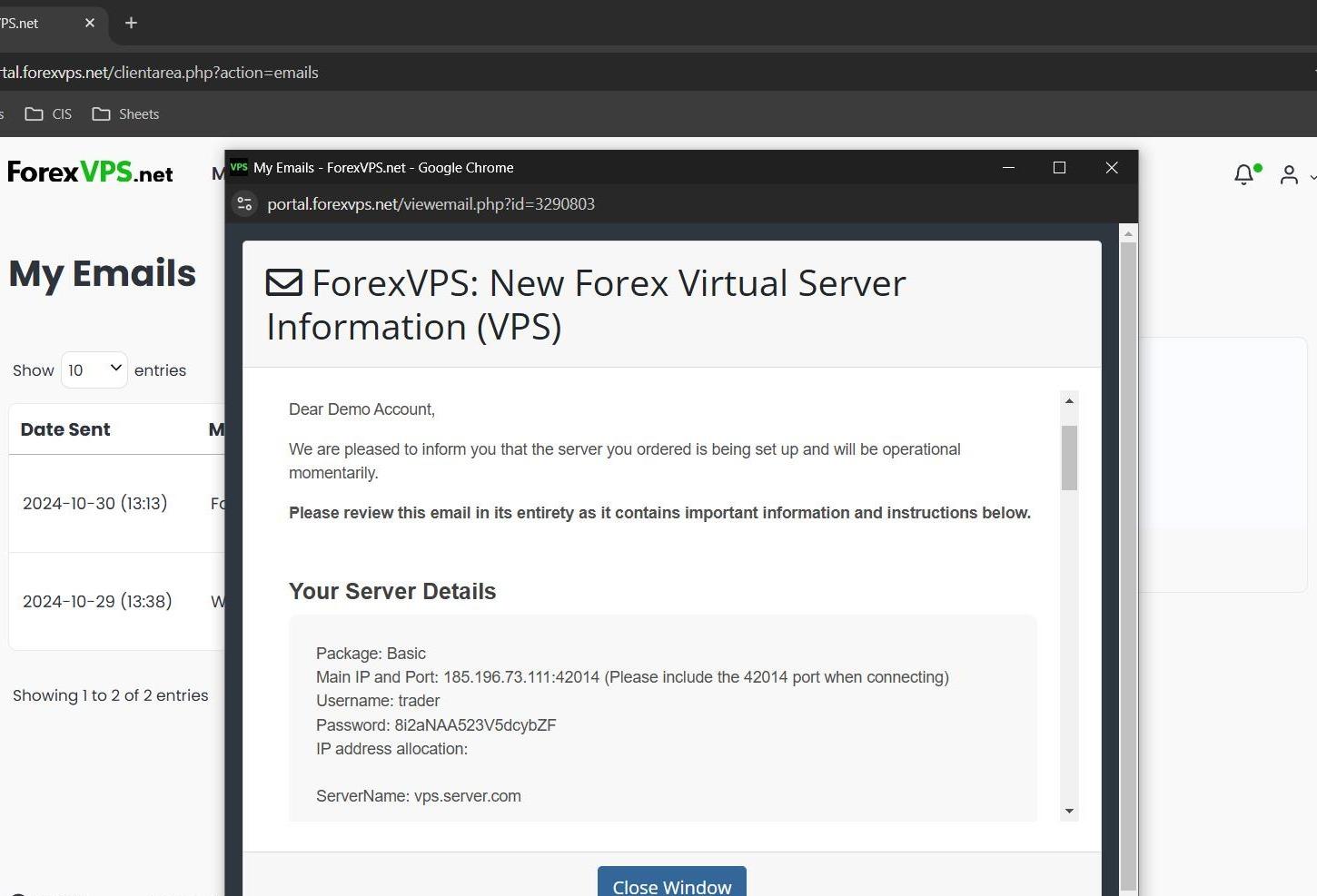Open the user account profile icon

point(1289,174)
